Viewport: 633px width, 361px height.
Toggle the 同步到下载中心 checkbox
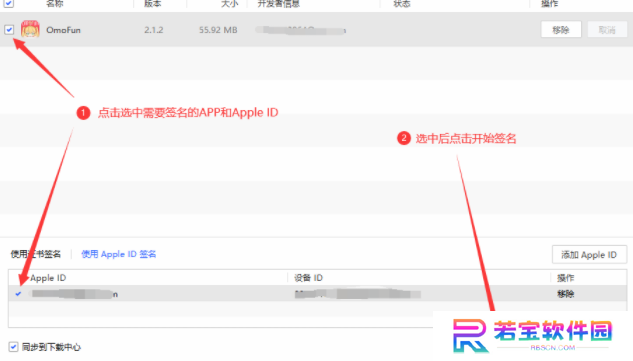pyautogui.click(x=13, y=347)
